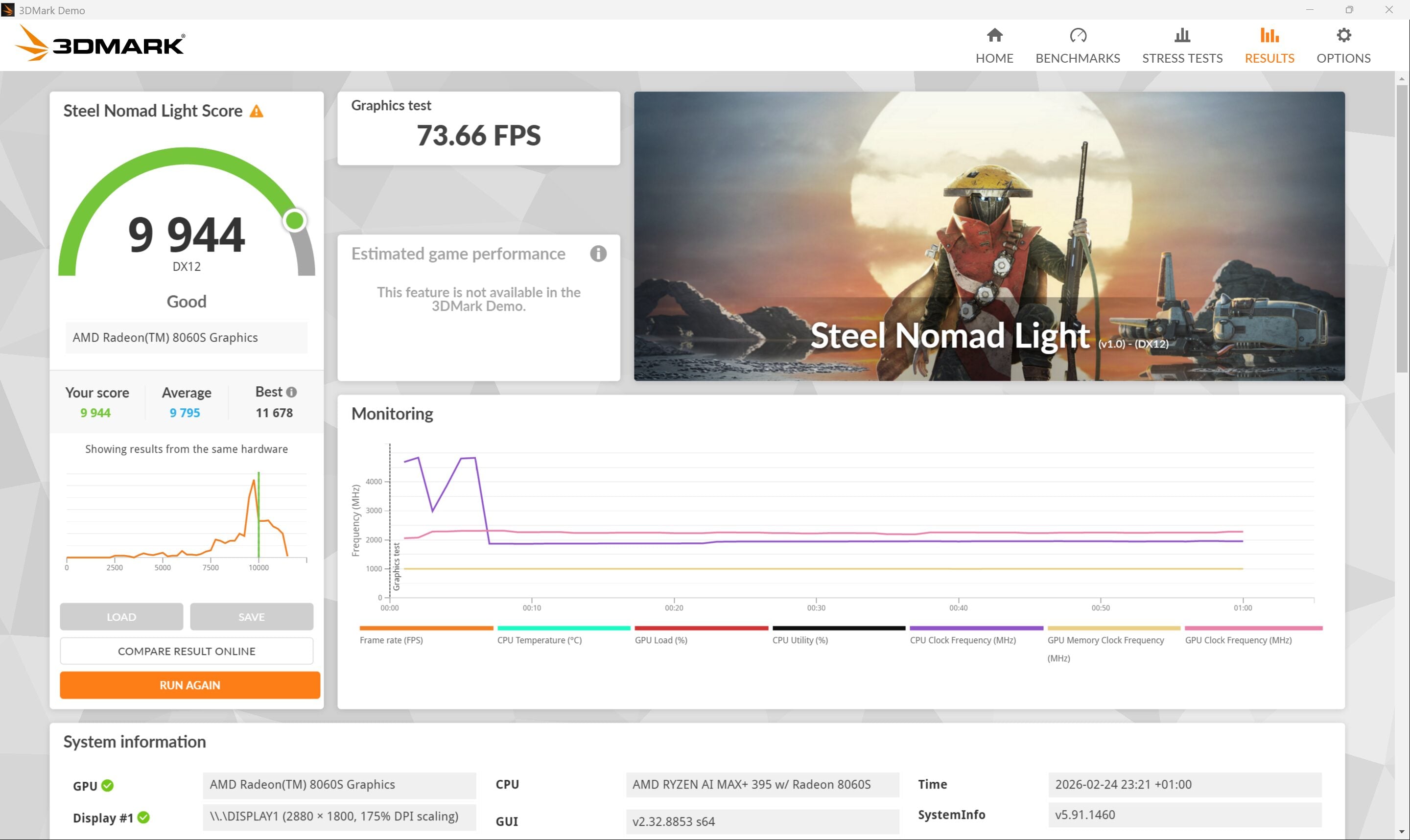
Task: Click info icon next to Best
Action: click(291, 392)
